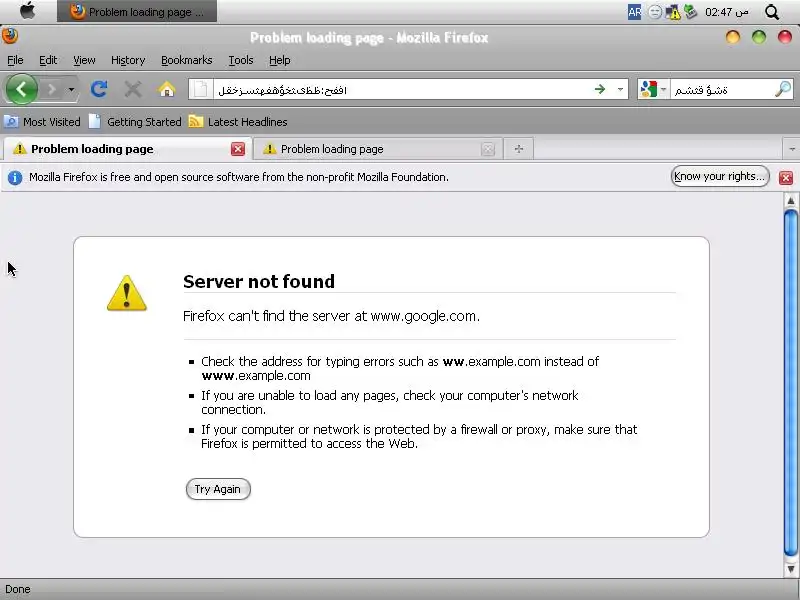
Task: Click scrollbar down arrow
Action: point(791,569)
